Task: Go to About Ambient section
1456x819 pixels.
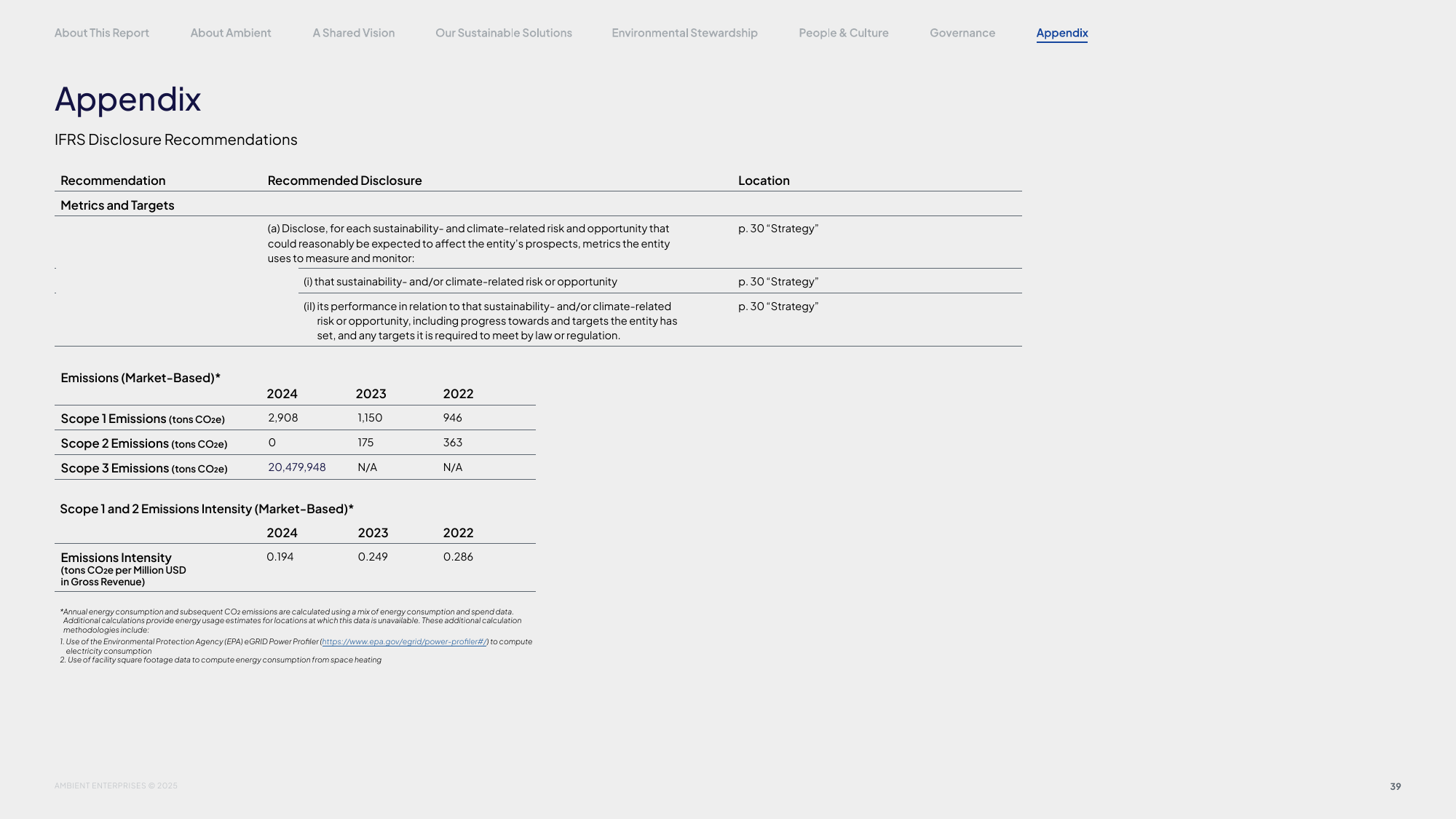Action: point(231,33)
